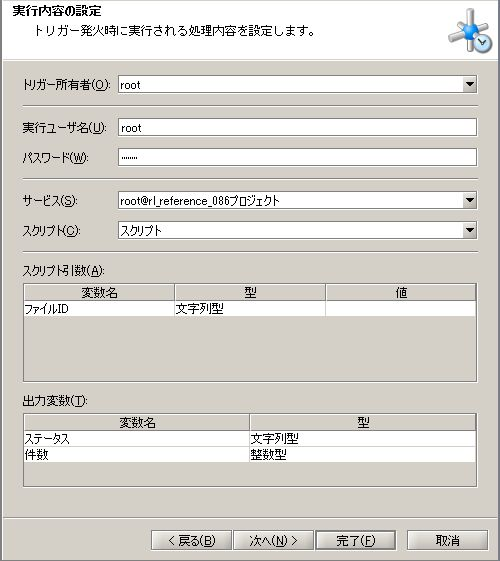Click the 実行ユーザ名 text field
The width and height of the screenshot is (500, 561).
[x=297, y=127]
